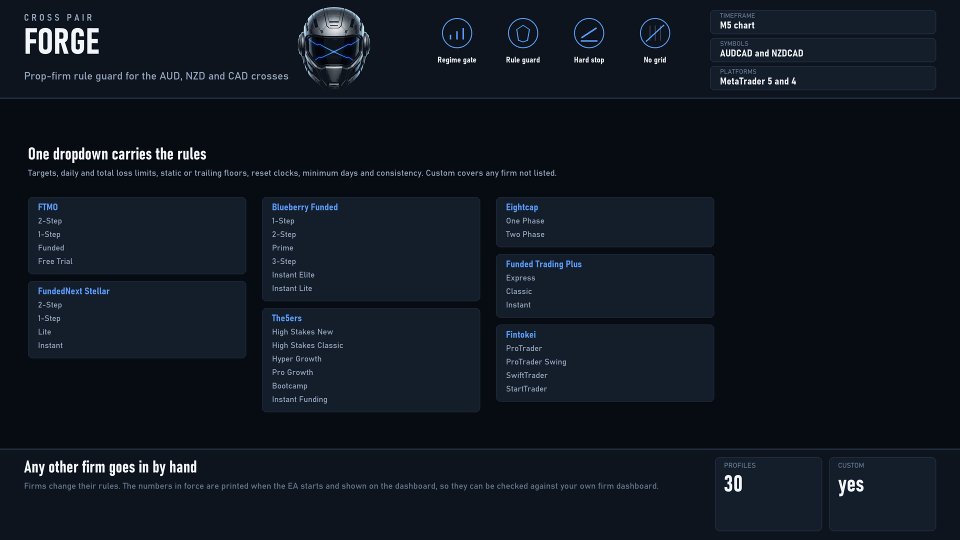The width and height of the screenshot is (960, 540).
Task: Select '2-Step' under FTMO
Action: pyautogui.click(x=50, y=221)
